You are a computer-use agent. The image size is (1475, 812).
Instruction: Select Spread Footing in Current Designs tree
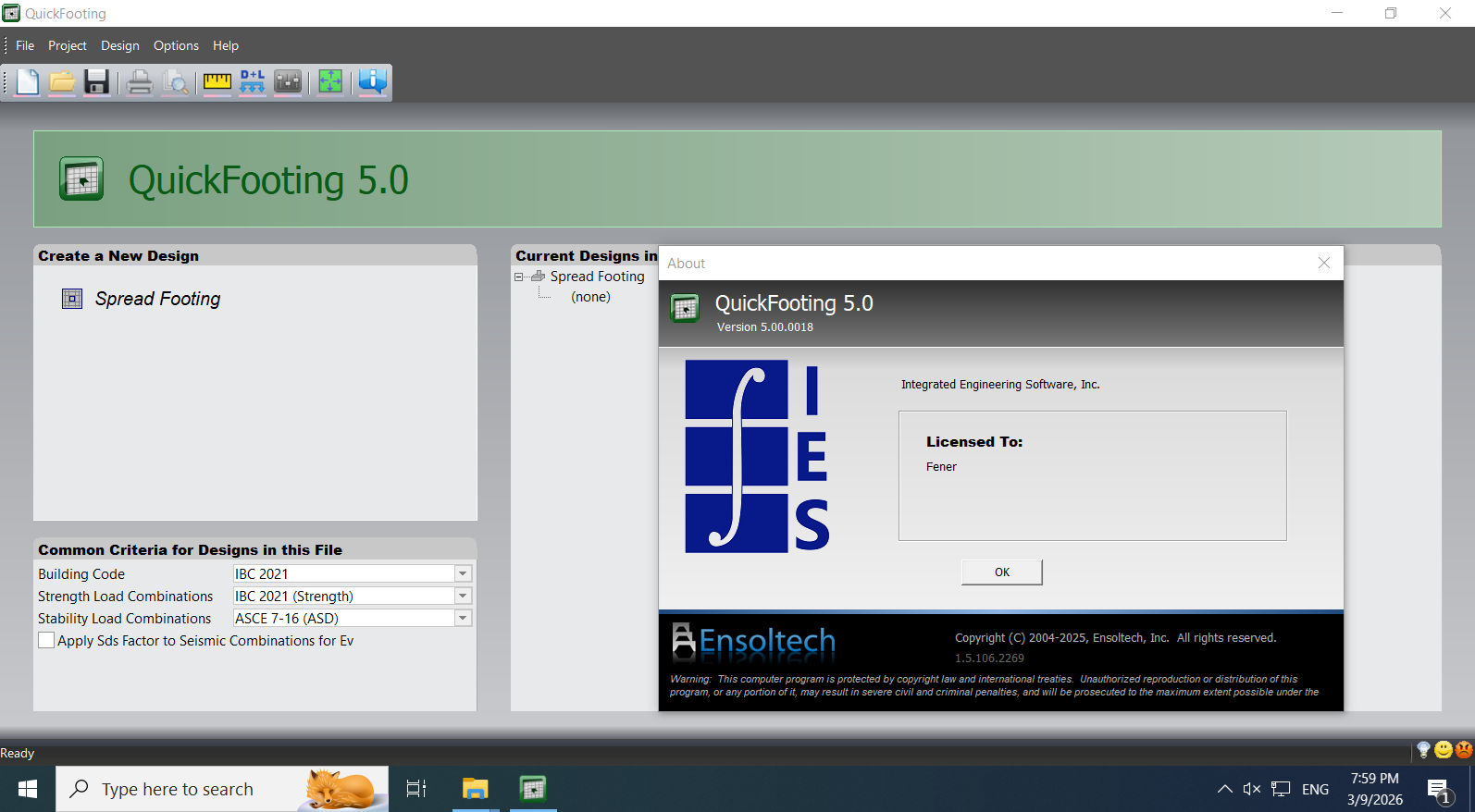coord(597,277)
